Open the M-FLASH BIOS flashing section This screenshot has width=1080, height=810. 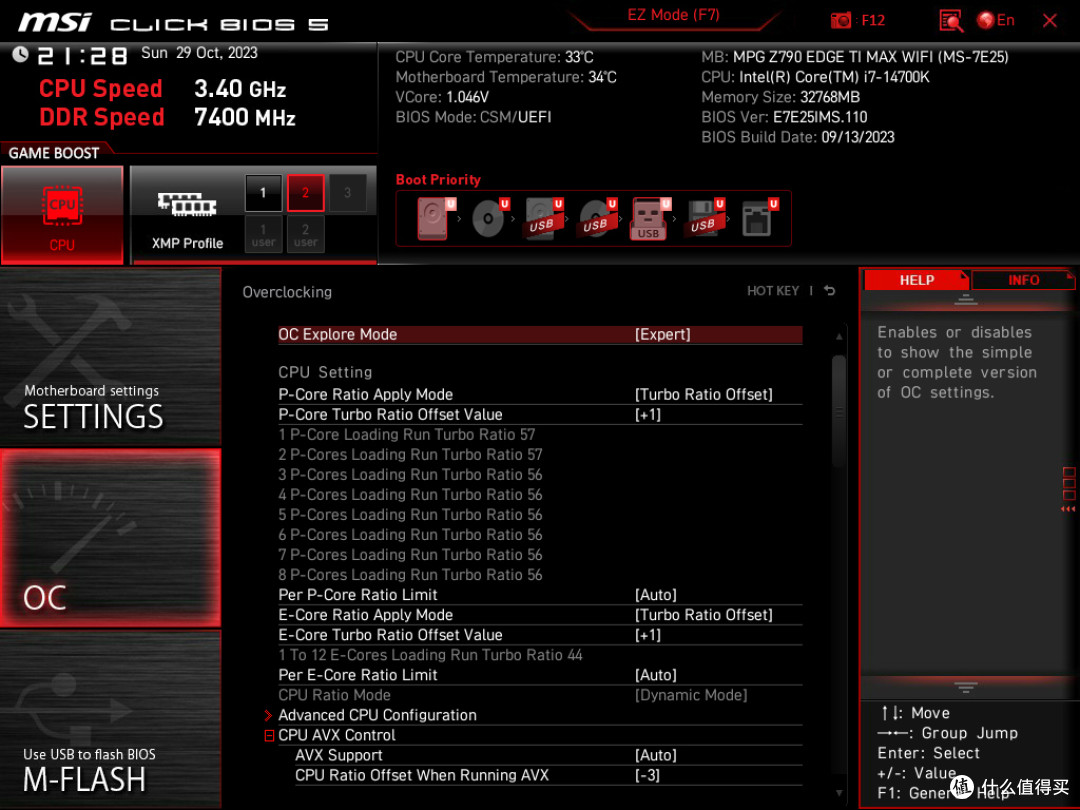pos(110,718)
